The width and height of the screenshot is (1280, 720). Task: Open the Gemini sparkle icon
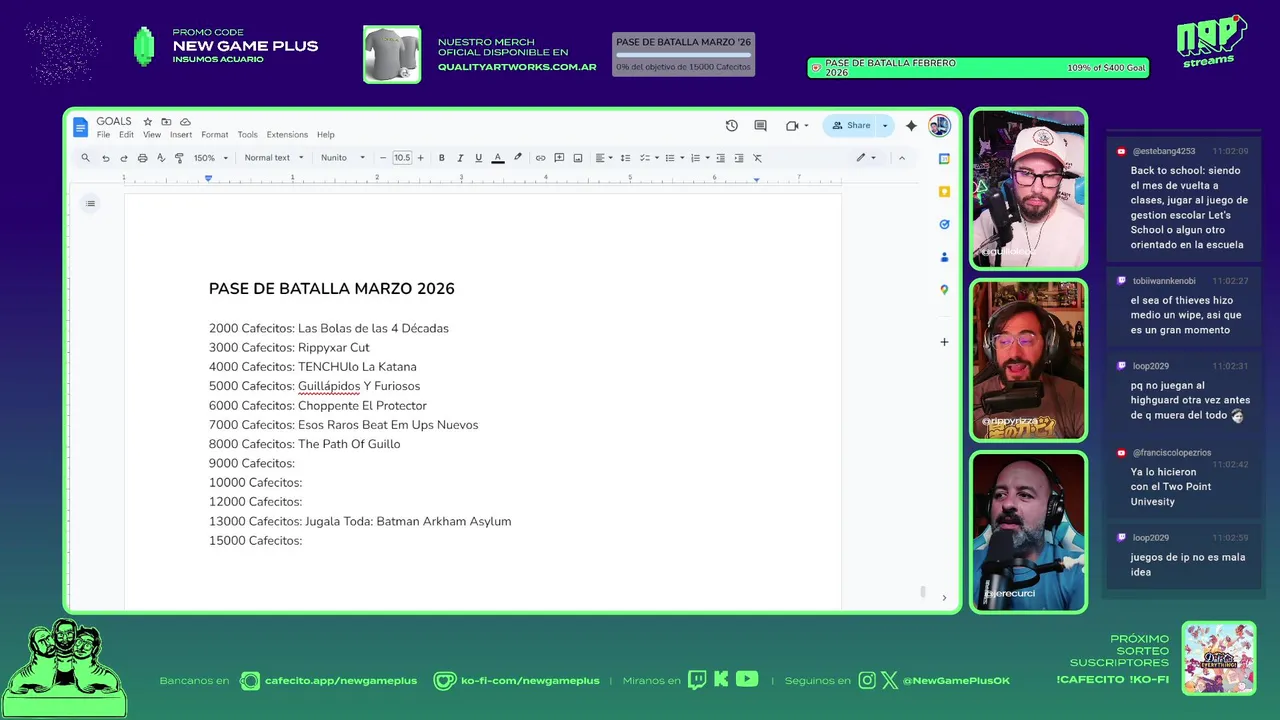[x=911, y=126]
